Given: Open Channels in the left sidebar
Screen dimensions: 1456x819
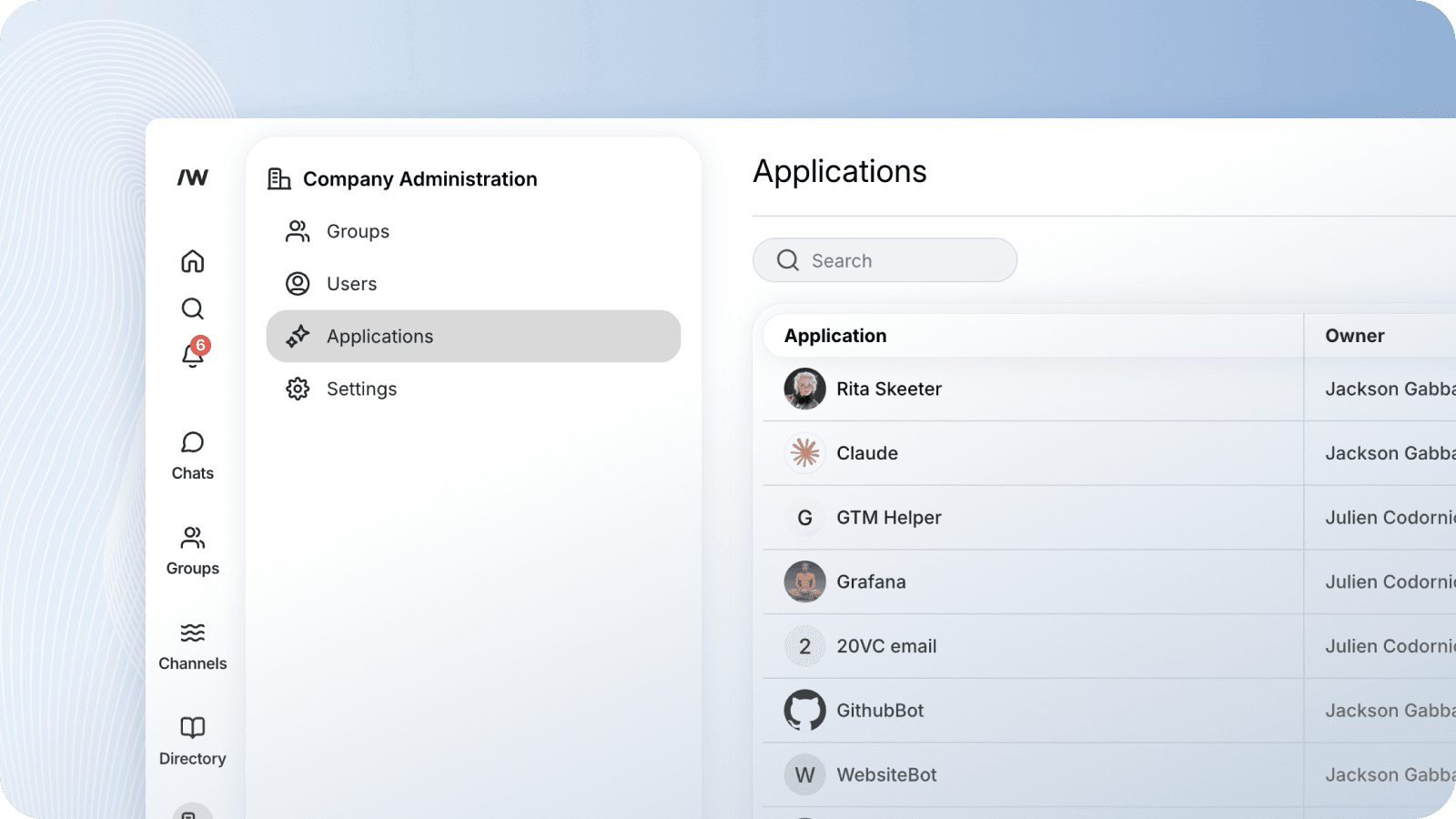Looking at the screenshot, I should (193, 647).
